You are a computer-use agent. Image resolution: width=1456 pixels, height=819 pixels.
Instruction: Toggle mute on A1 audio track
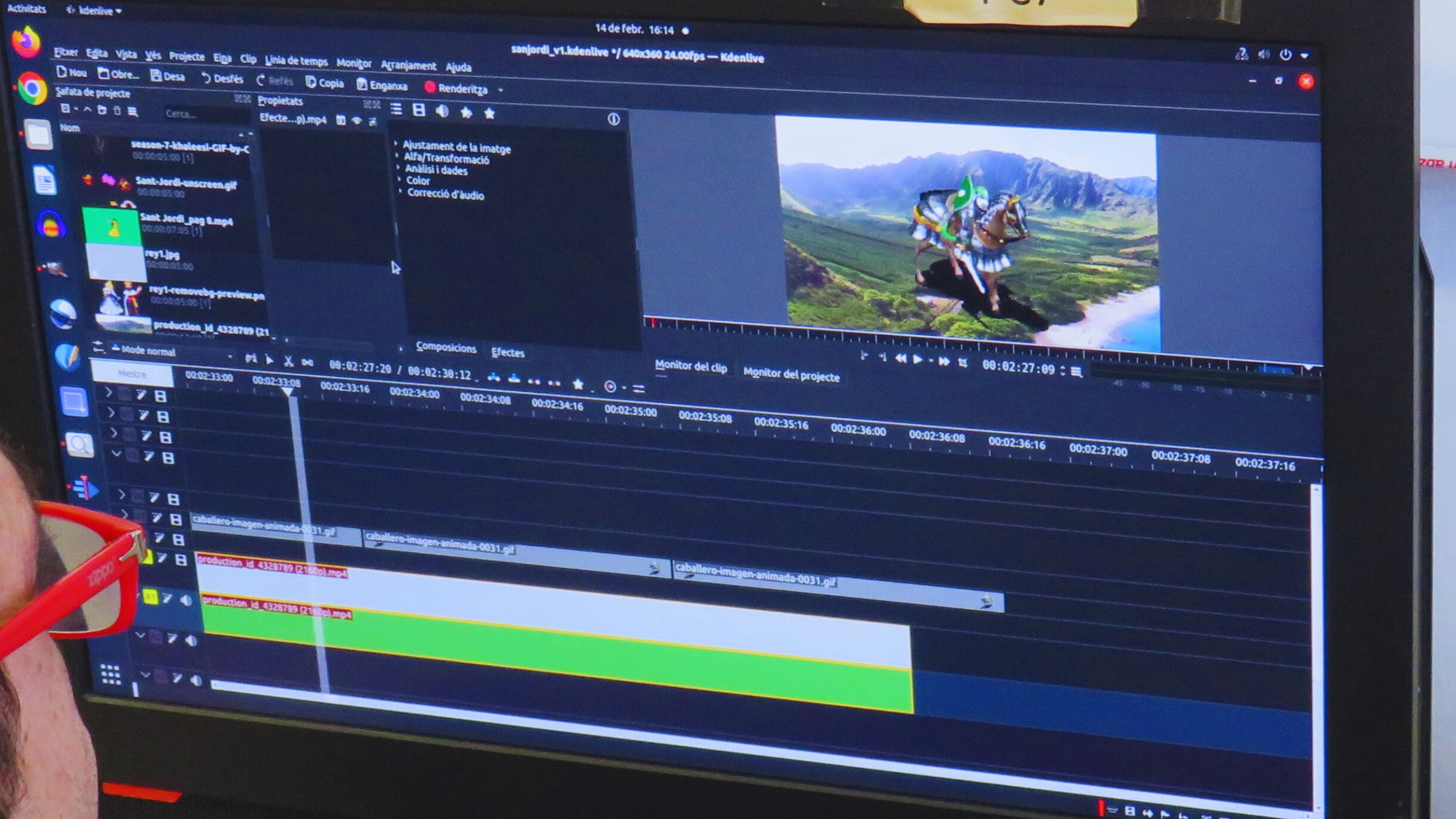186,600
